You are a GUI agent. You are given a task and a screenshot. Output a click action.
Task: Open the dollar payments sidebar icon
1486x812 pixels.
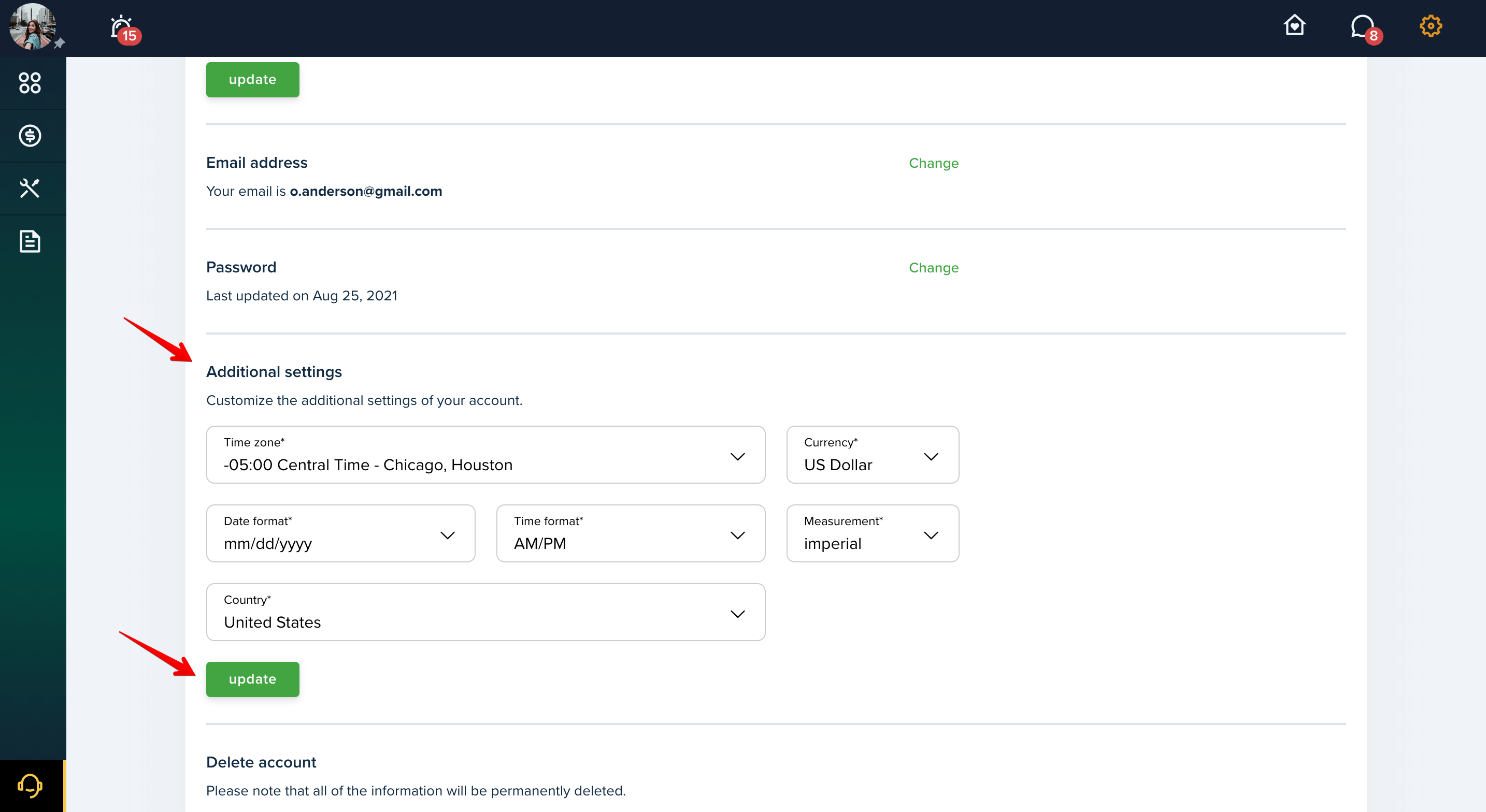[x=30, y=136]
